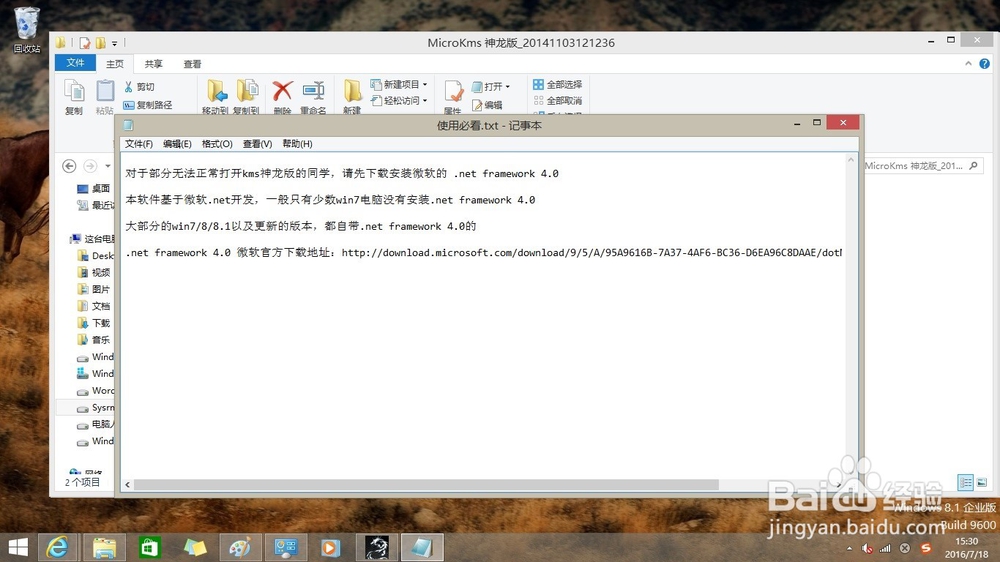This screenshot has height=562, width=1000.
Task: Select Videos (视频) in navigation pane
Action: coord(94,272)
